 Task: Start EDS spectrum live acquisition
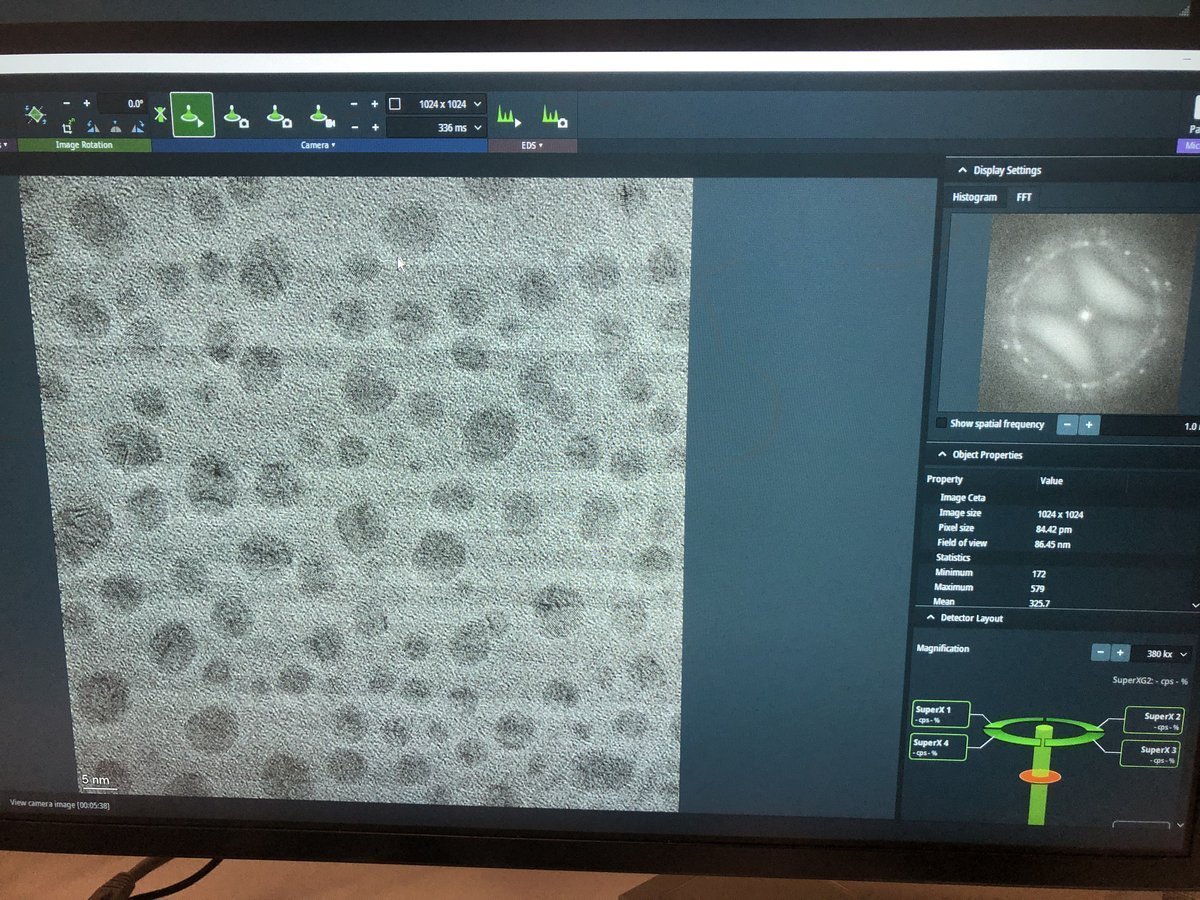510,117
